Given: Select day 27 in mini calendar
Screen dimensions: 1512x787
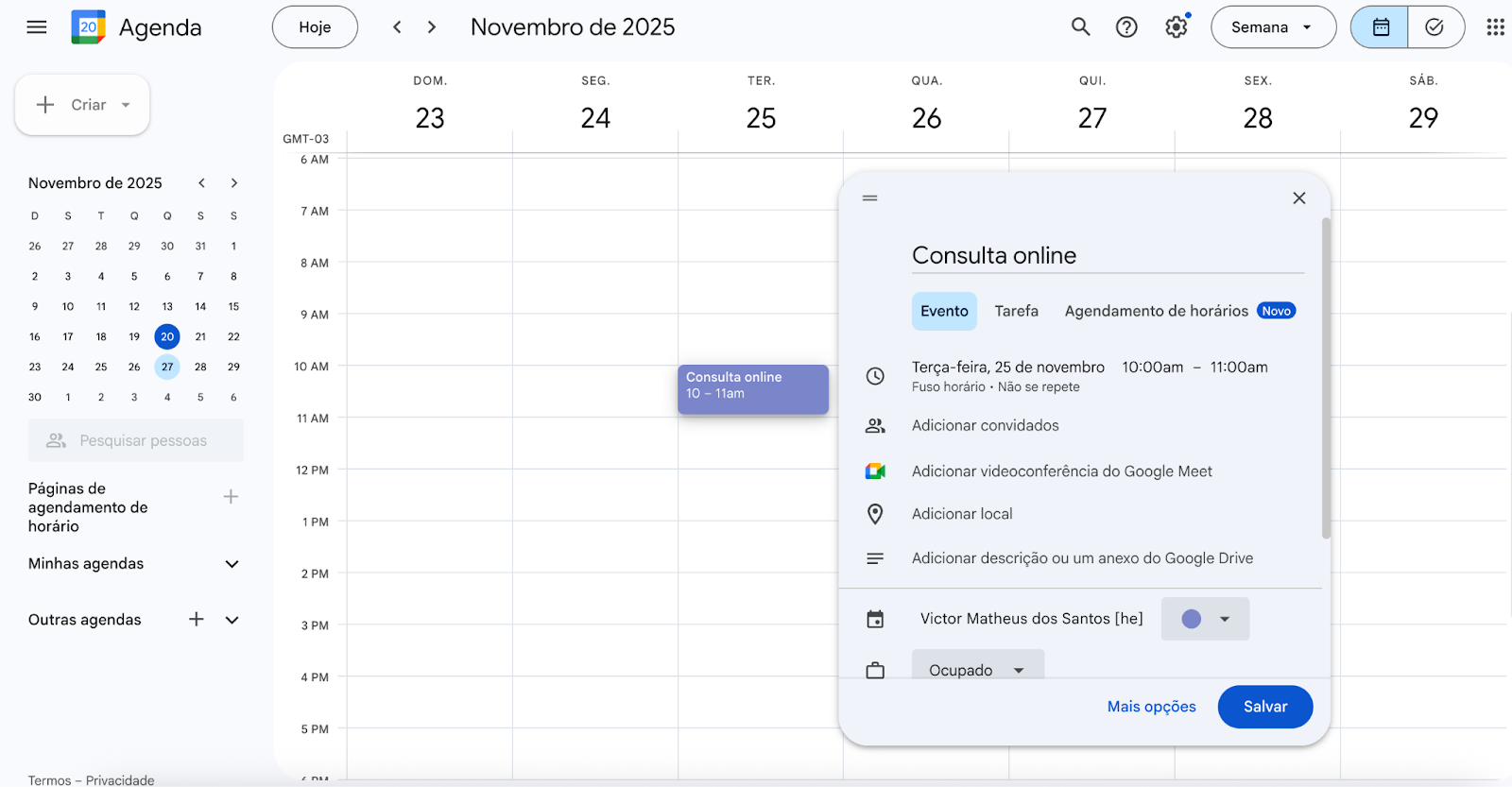Looking at the screenshot, I should click(x=167, y=367).
